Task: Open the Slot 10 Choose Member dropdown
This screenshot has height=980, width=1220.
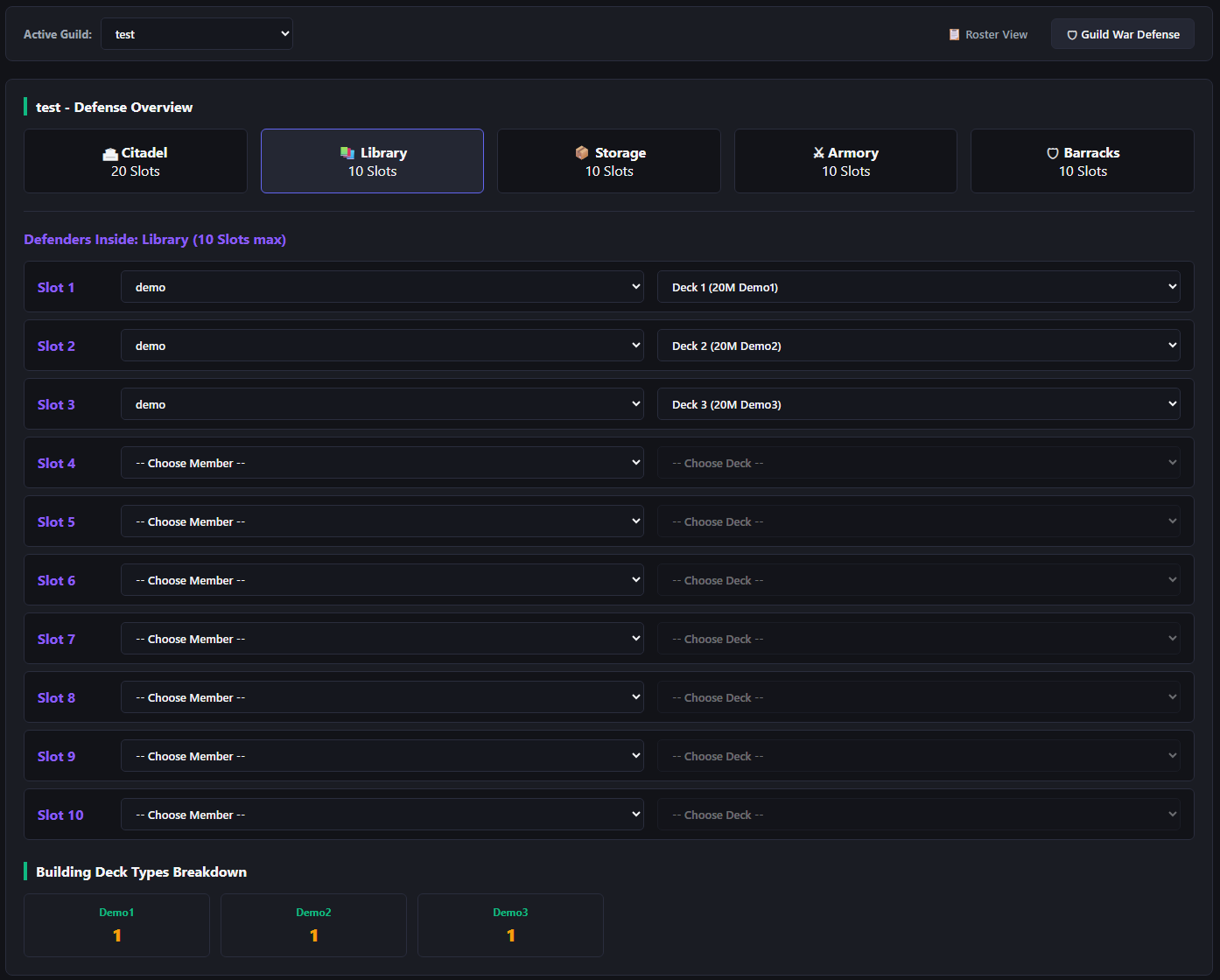Action: tap(382, 815)
